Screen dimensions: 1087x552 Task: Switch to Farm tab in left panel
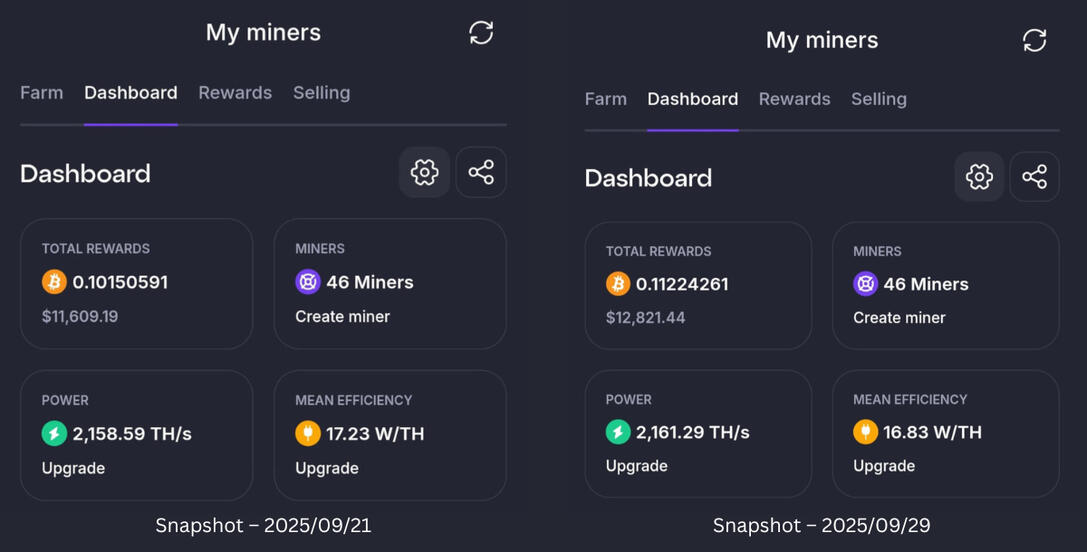click(x=42, y=93)
